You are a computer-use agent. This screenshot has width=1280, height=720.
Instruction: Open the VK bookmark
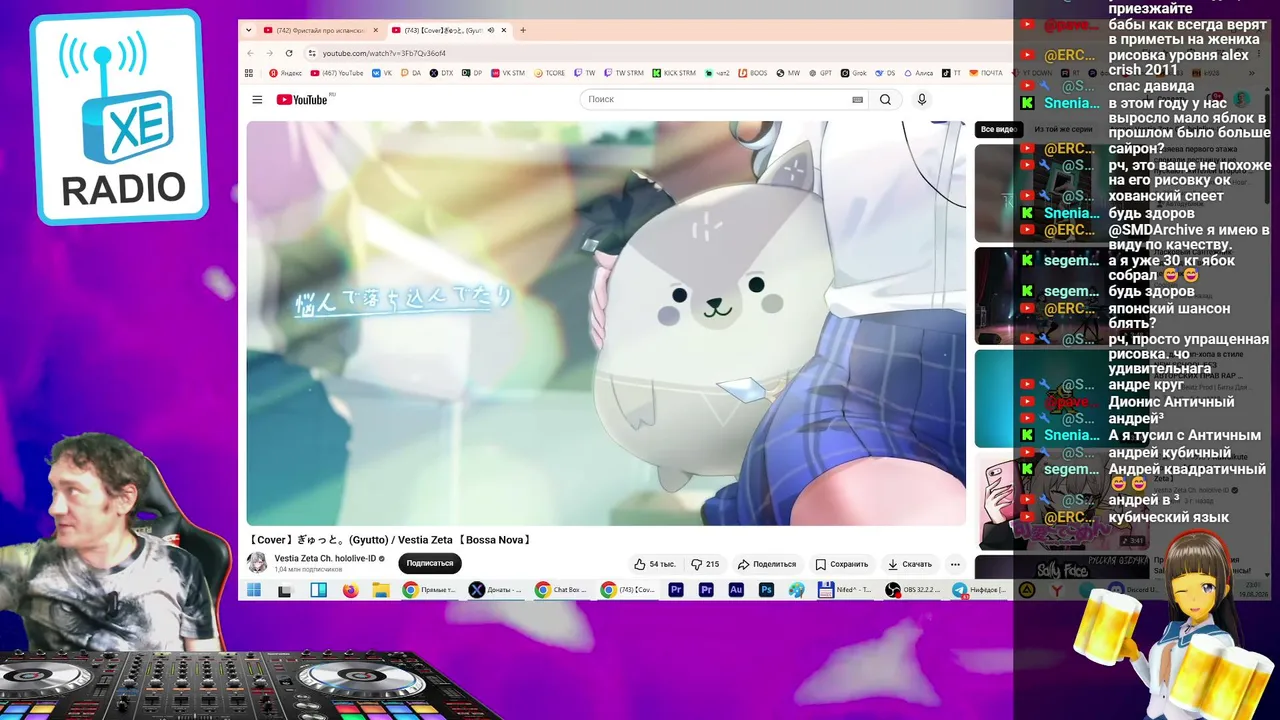tap(383, 73)
